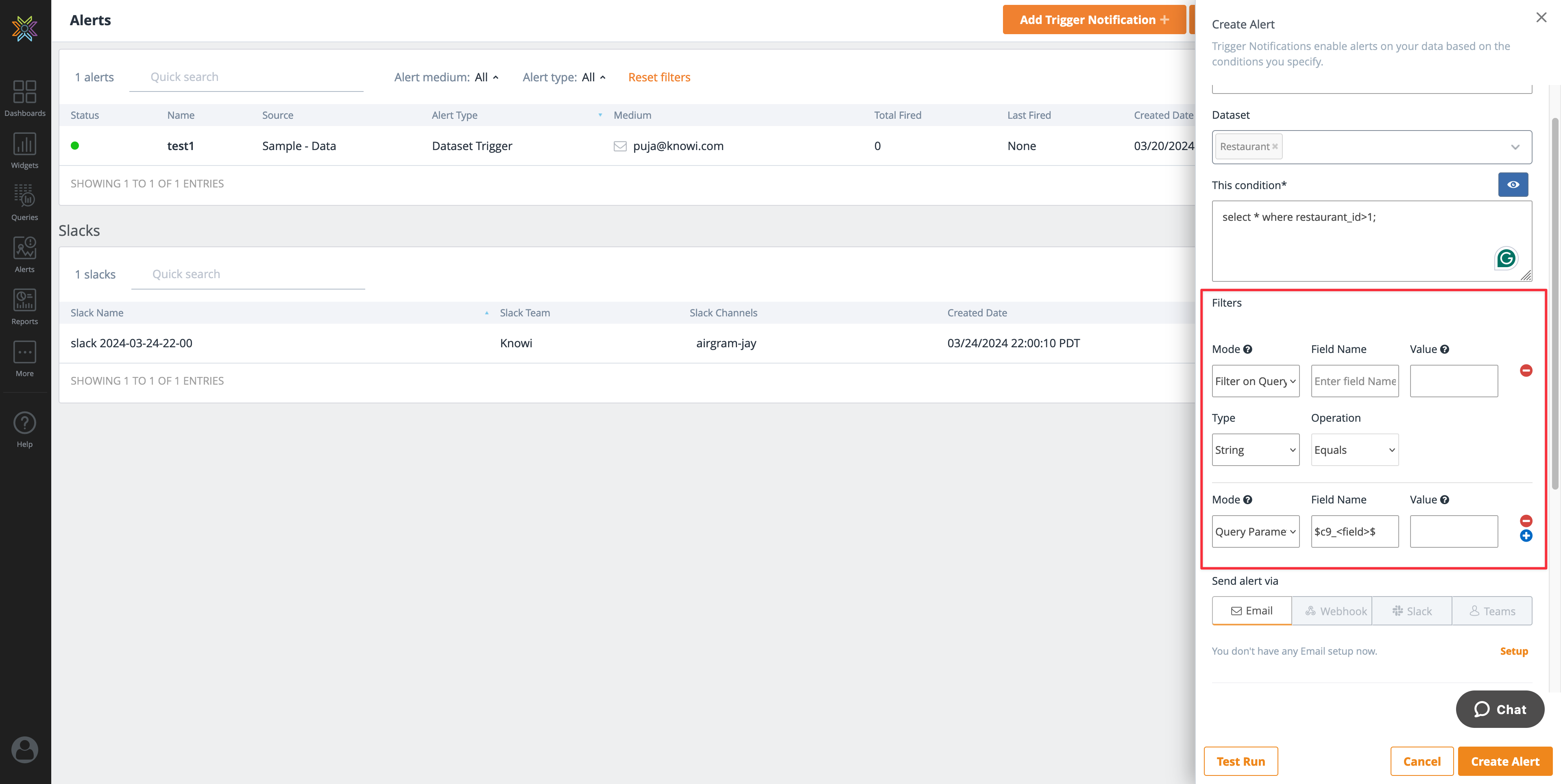Screen dimensions: 1561x784
Task: Click Add Trigger Notification button
Action: 1094,20
